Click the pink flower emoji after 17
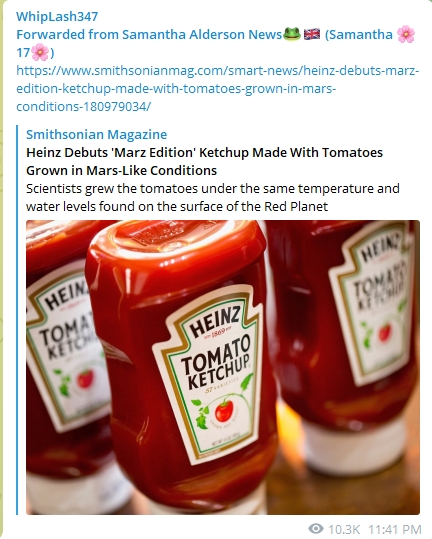Screen dimensions: 432x539 pyautogui.click(x=40, y=53)
